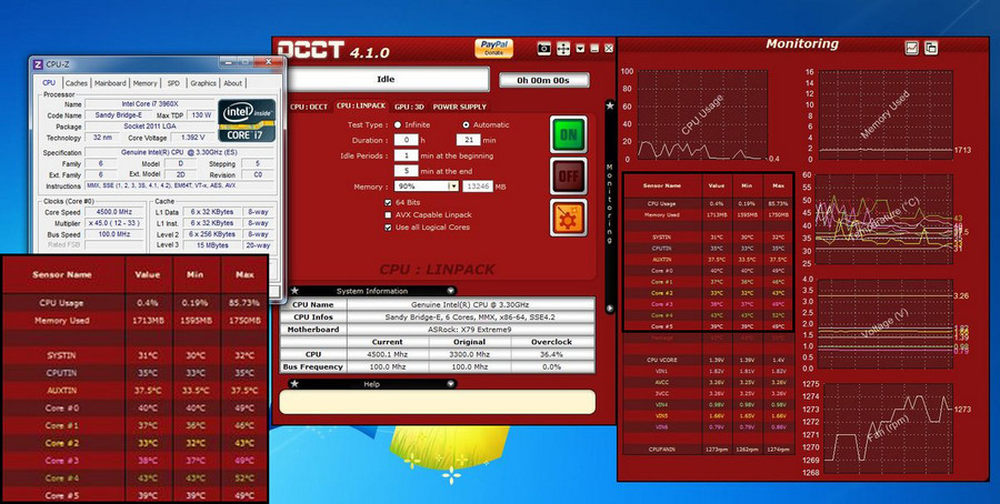1000x504 pixels.
Task: Select the Infinite test type radio button
Action: coord(398,125)
